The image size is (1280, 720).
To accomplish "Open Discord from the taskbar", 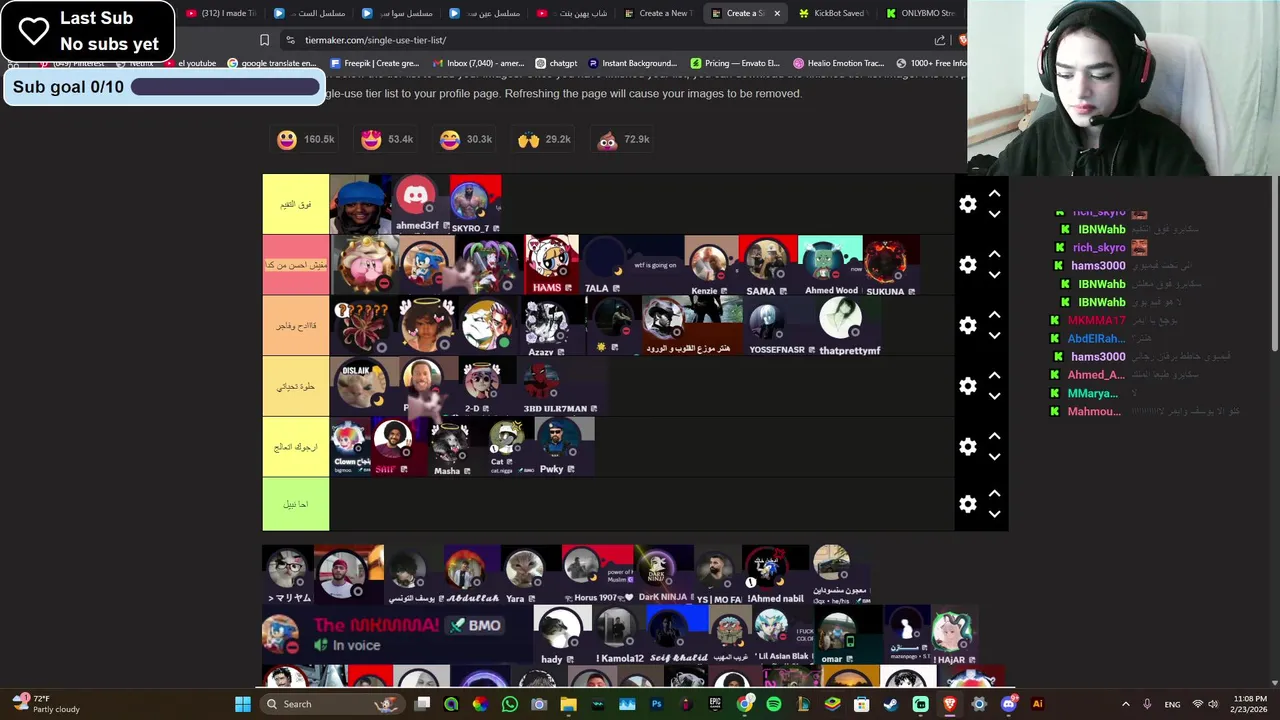I will pyautogui.click(x=1008, y=704).
